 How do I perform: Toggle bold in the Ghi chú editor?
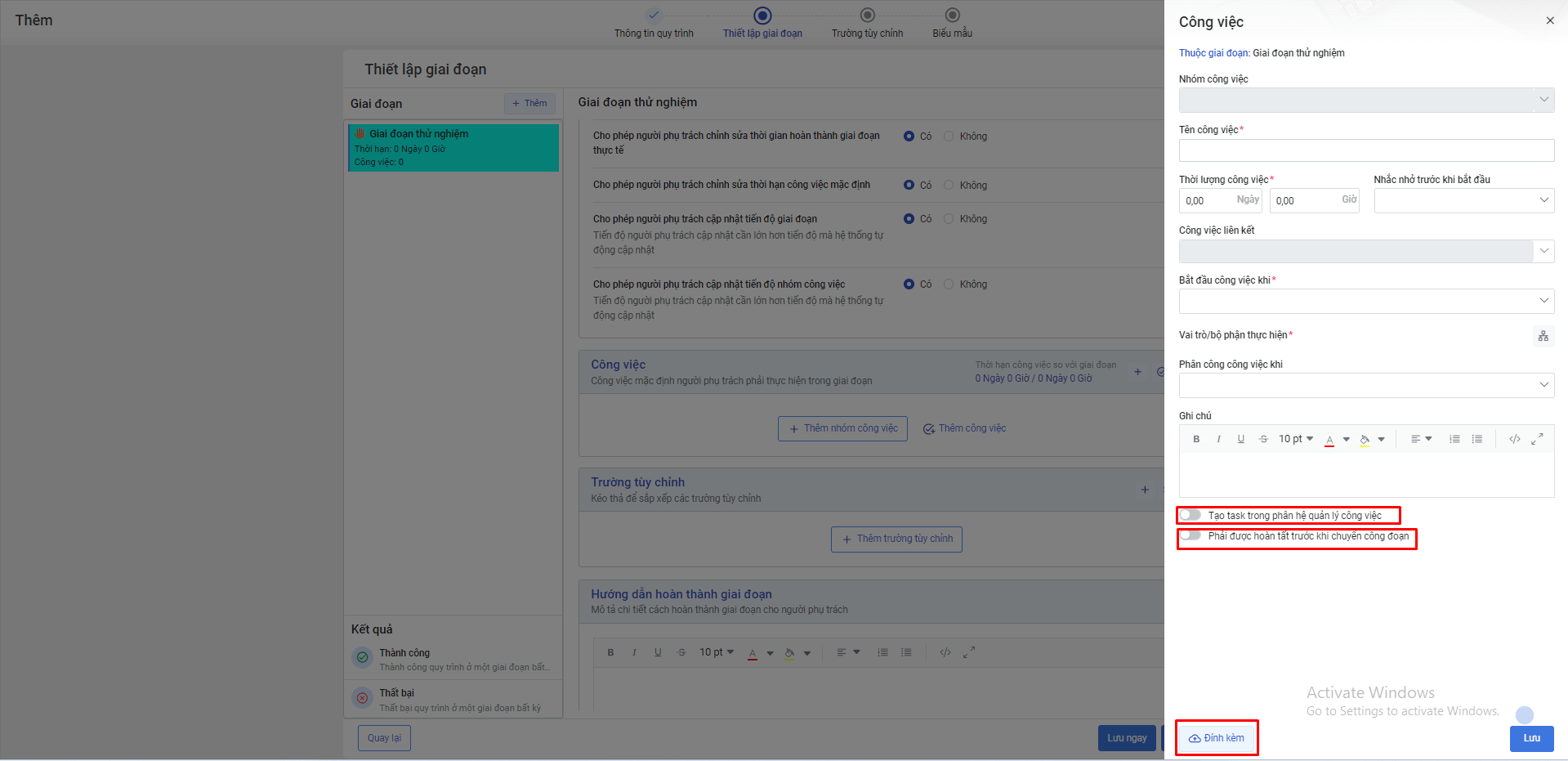click(1196, 439)
